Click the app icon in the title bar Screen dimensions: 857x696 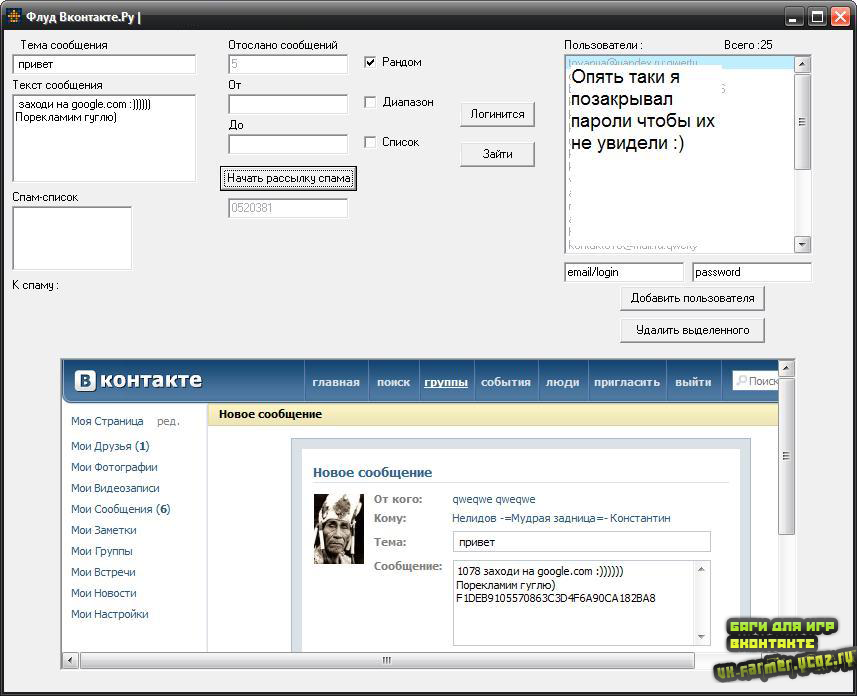(14, 16)
